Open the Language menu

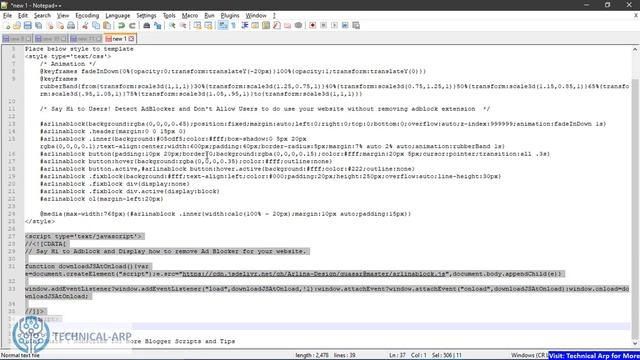point(118,16)
